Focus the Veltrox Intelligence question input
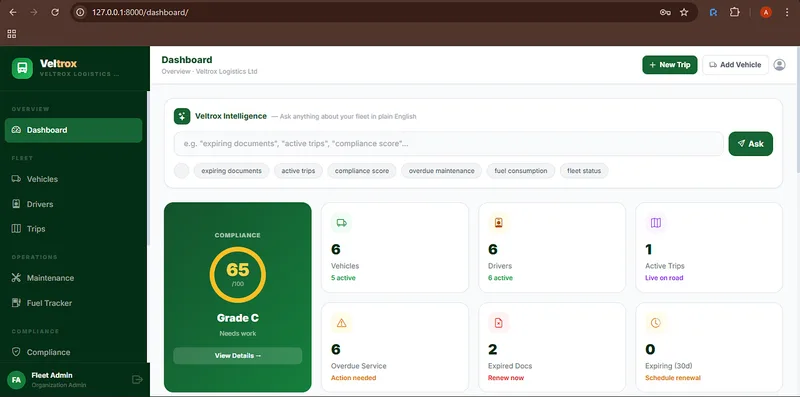The image size is (800, 397). click(x=448, y=144)
